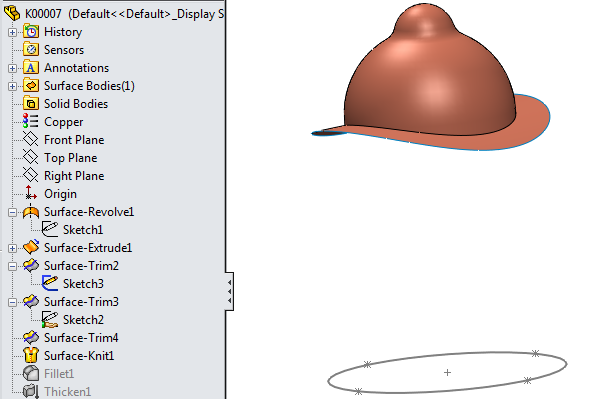Select the Surface-Trim2 label
The height and width of the screenshot is (399, 610).
click(x=81, y=266)
